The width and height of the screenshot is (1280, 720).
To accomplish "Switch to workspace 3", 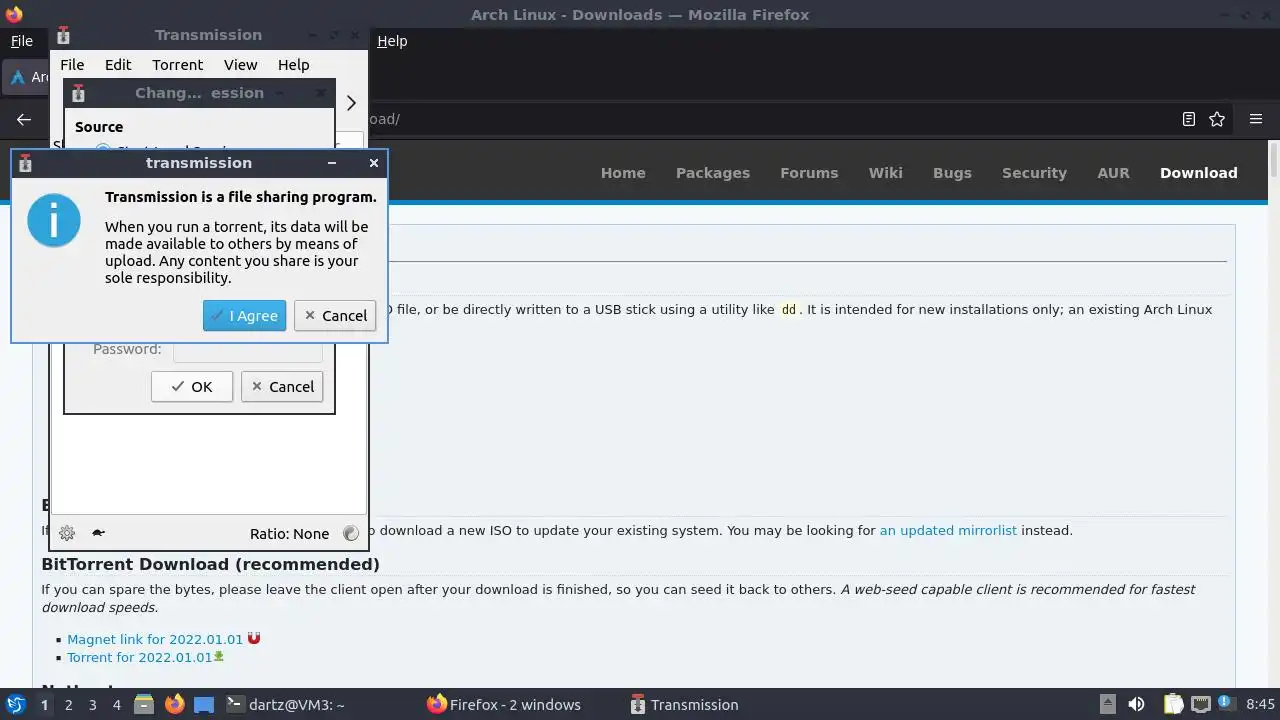I will tap(92, 705).
